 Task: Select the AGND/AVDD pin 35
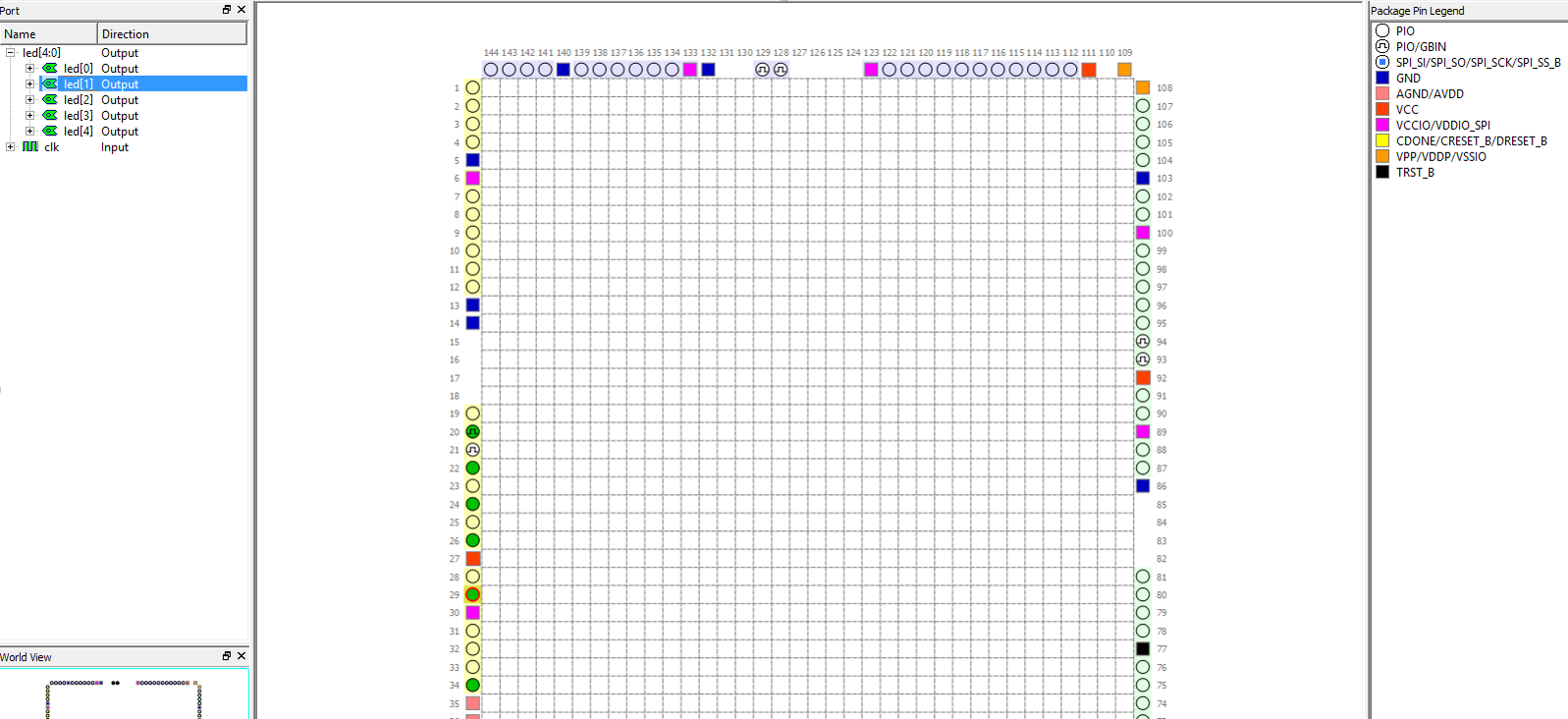tap(472, 703)
